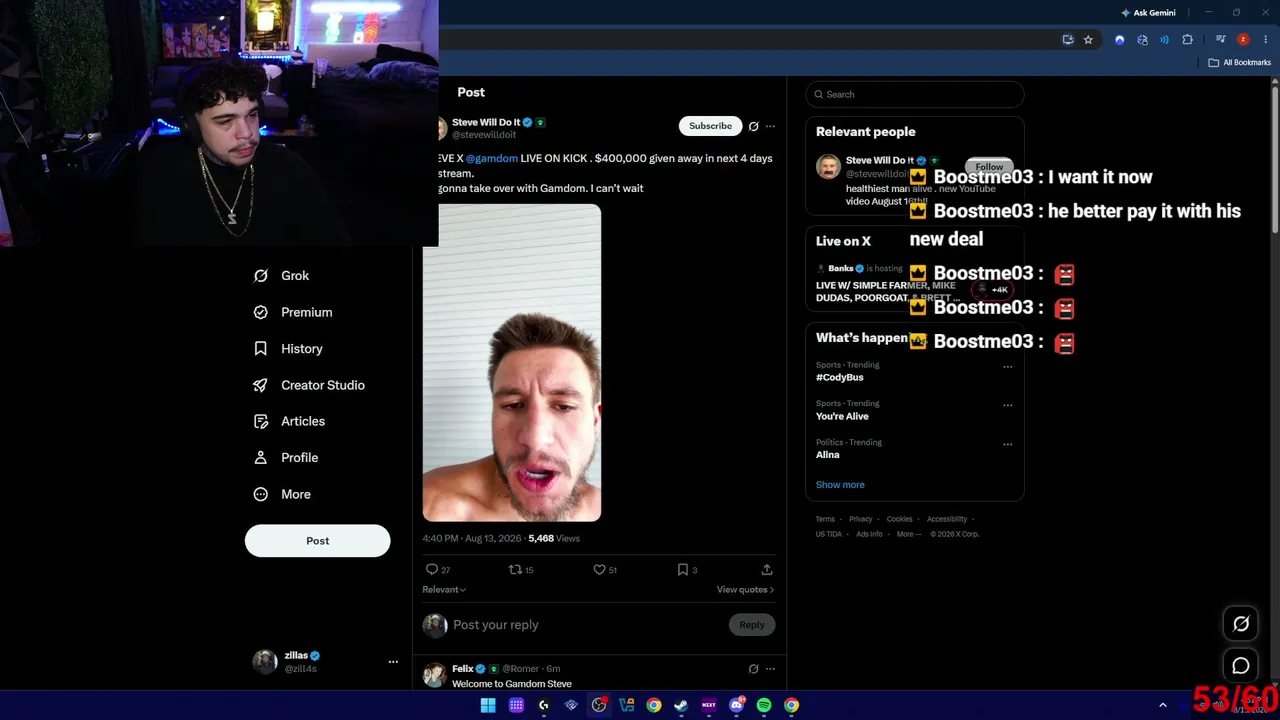Click the X search field
Image resolution: width=1280 pixels, height=720 pixels.
pos(914,94)
